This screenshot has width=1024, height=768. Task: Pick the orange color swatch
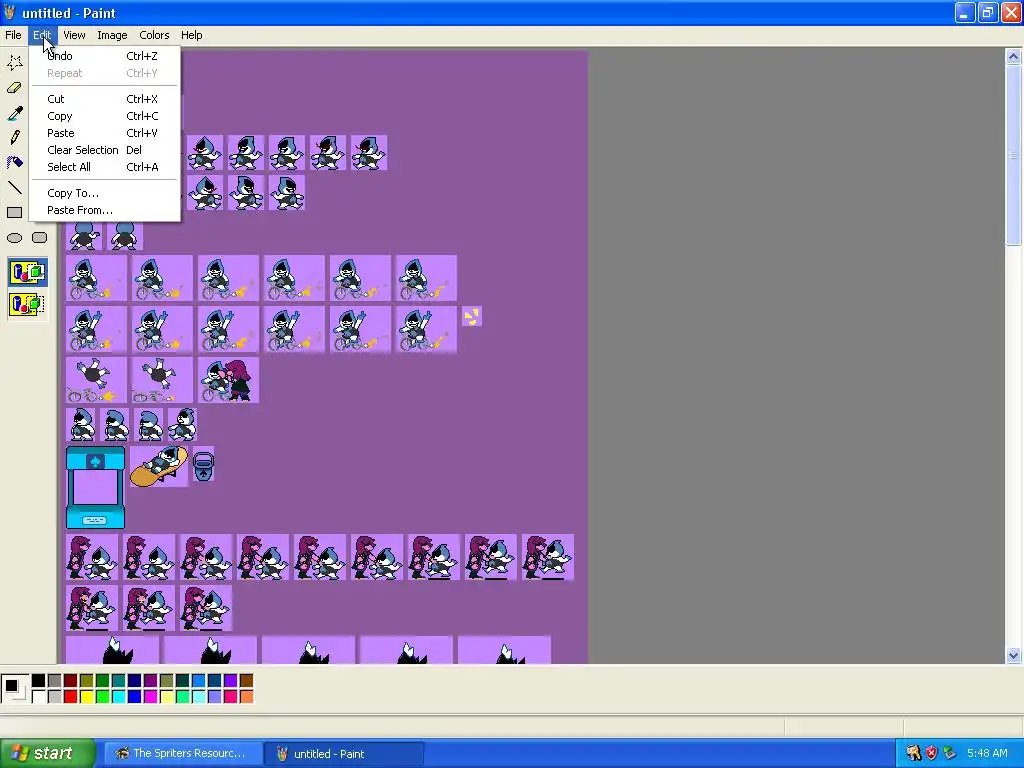246,697
